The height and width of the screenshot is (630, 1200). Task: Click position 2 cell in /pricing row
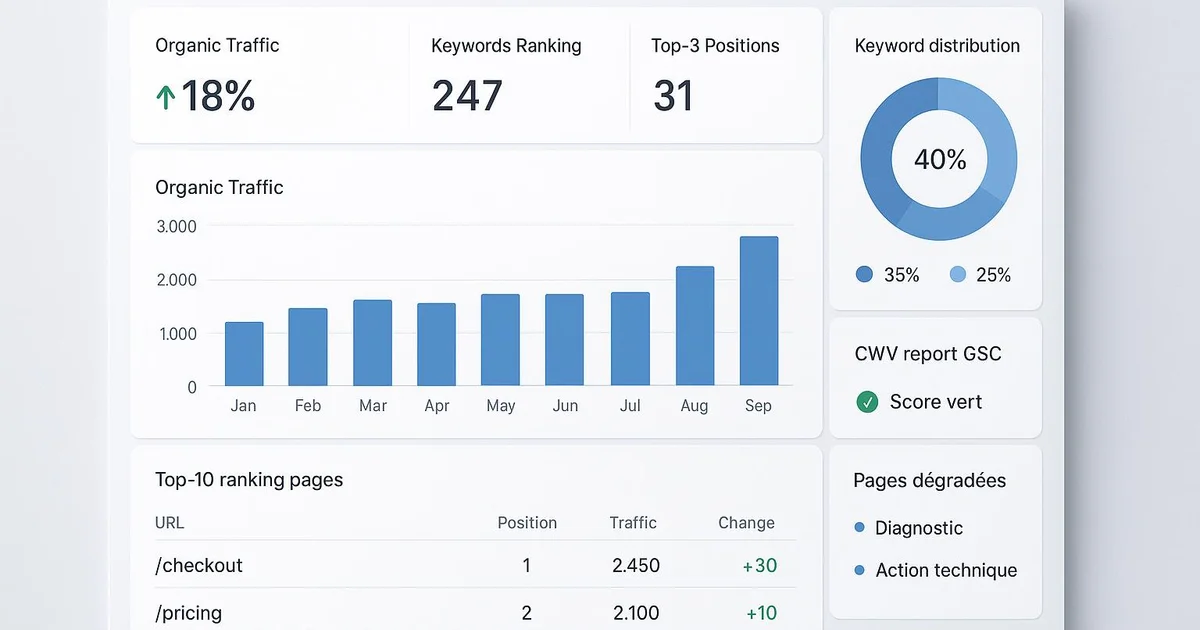[x=527, y=612]
